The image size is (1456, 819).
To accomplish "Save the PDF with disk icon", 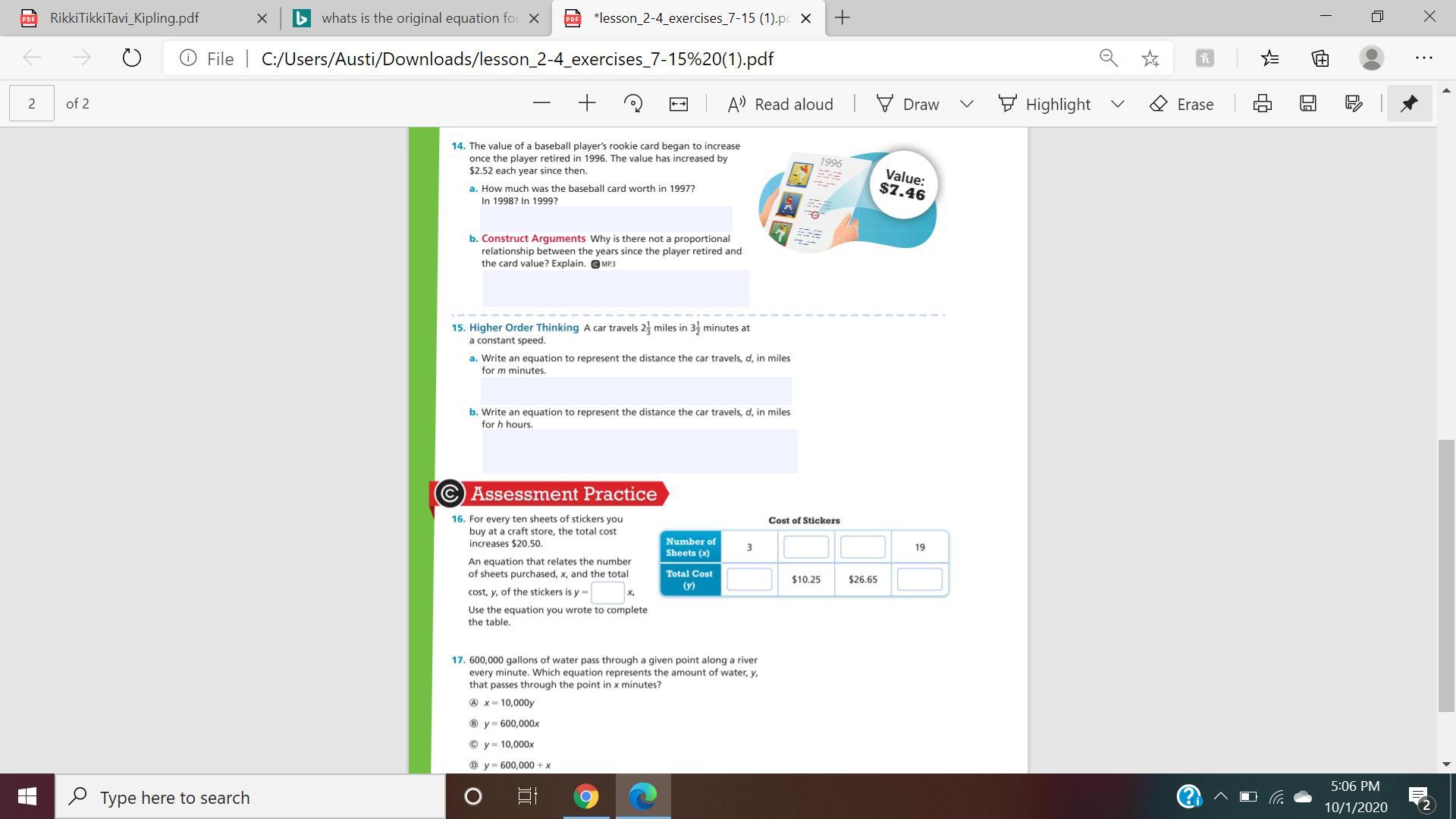I will (1308, 104).
